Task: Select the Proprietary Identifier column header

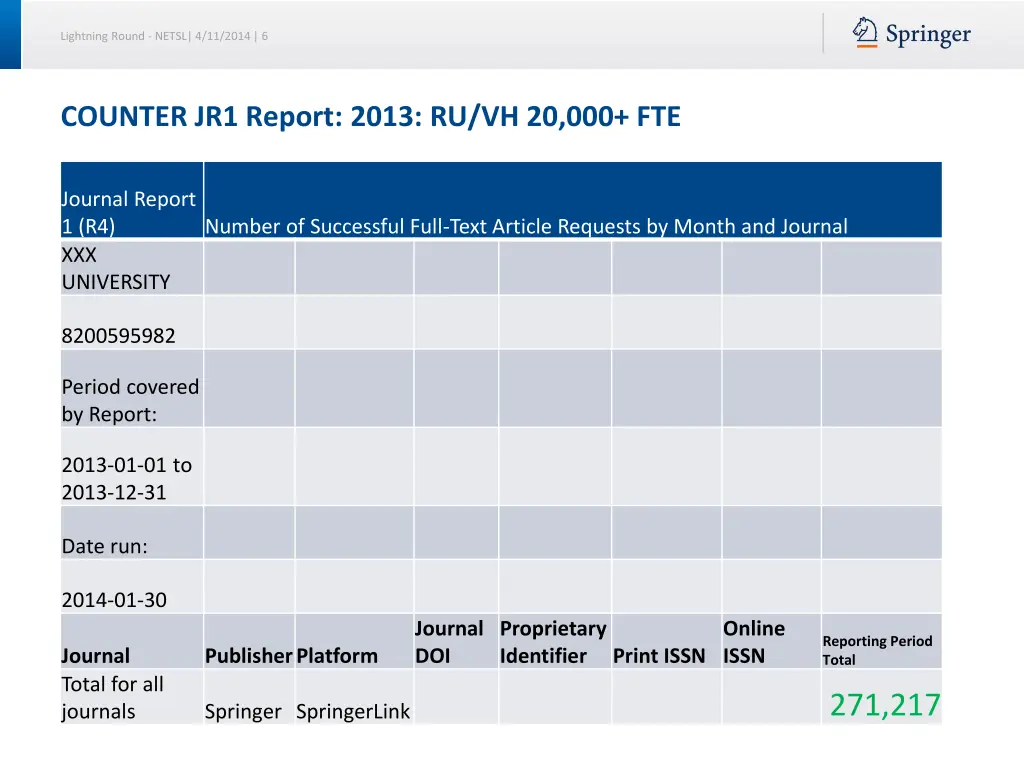Action: [x=552, y=641]
